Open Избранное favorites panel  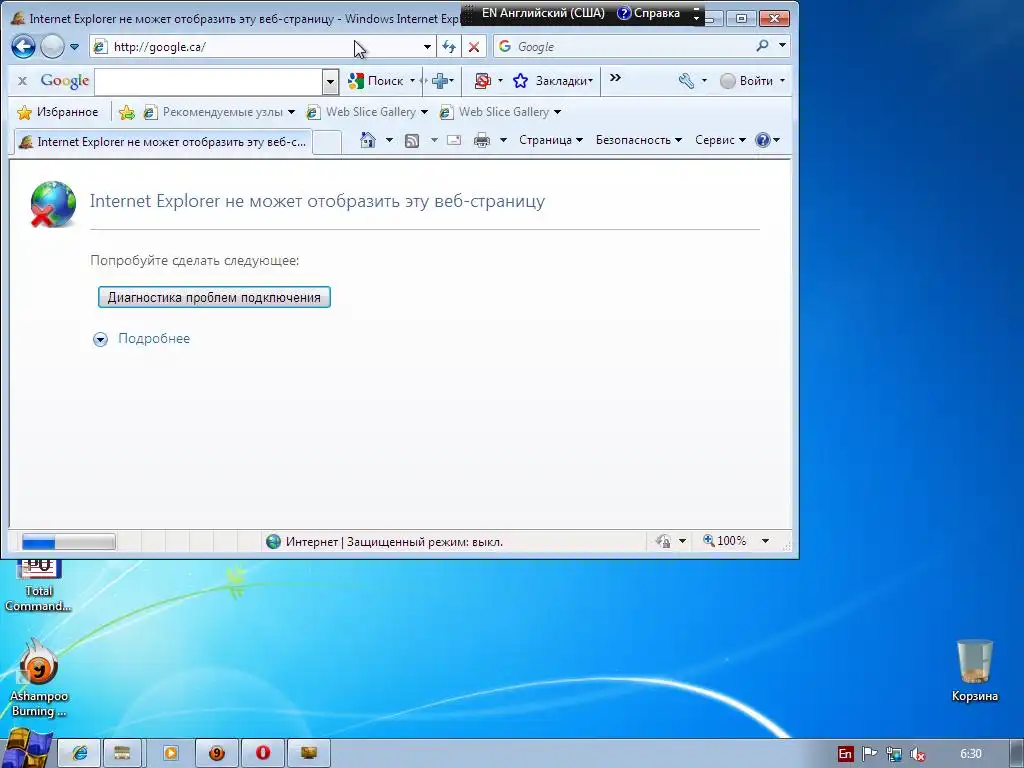point(57,112)
